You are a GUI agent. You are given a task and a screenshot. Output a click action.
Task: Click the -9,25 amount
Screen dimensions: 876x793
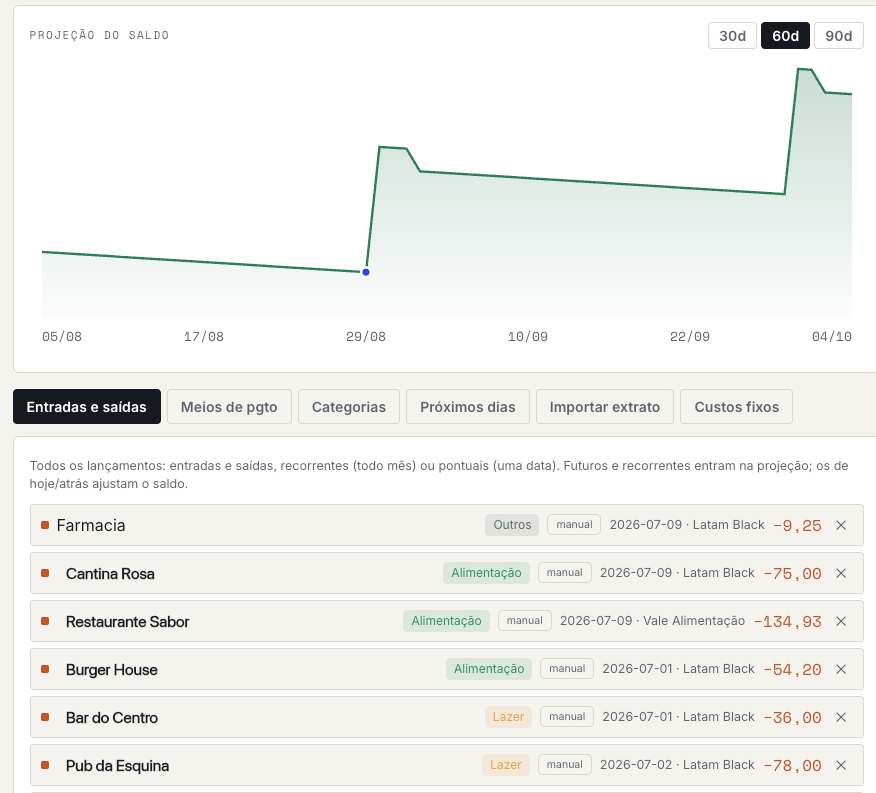click(x=797, y=526)
